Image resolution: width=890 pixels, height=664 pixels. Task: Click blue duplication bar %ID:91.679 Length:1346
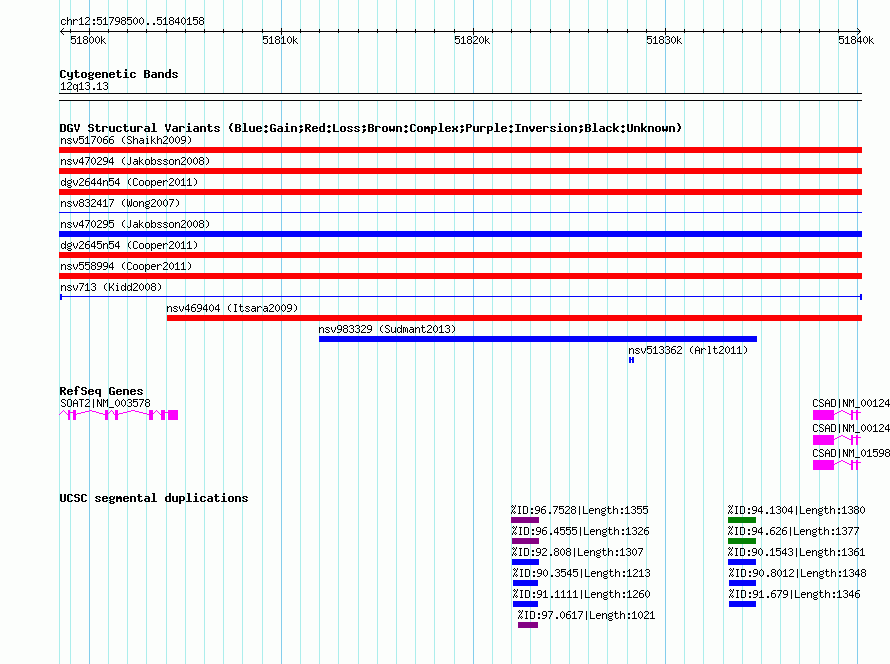pyautogui.click(x=742, y=604)
